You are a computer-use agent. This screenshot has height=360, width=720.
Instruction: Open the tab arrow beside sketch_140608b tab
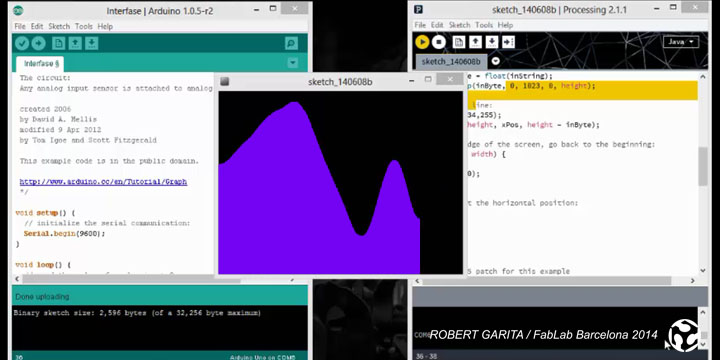[x=495, y=61]
